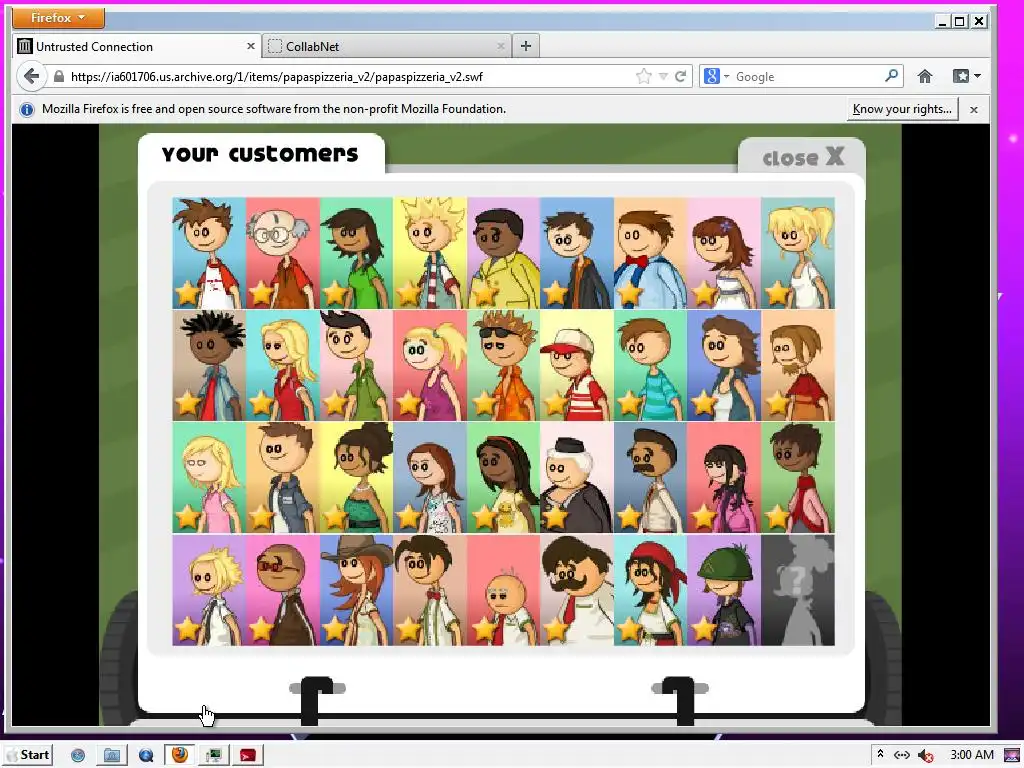Select the girl with red bandana
The width and height of the screenshot is (1024, 768).
pos(650,590)
